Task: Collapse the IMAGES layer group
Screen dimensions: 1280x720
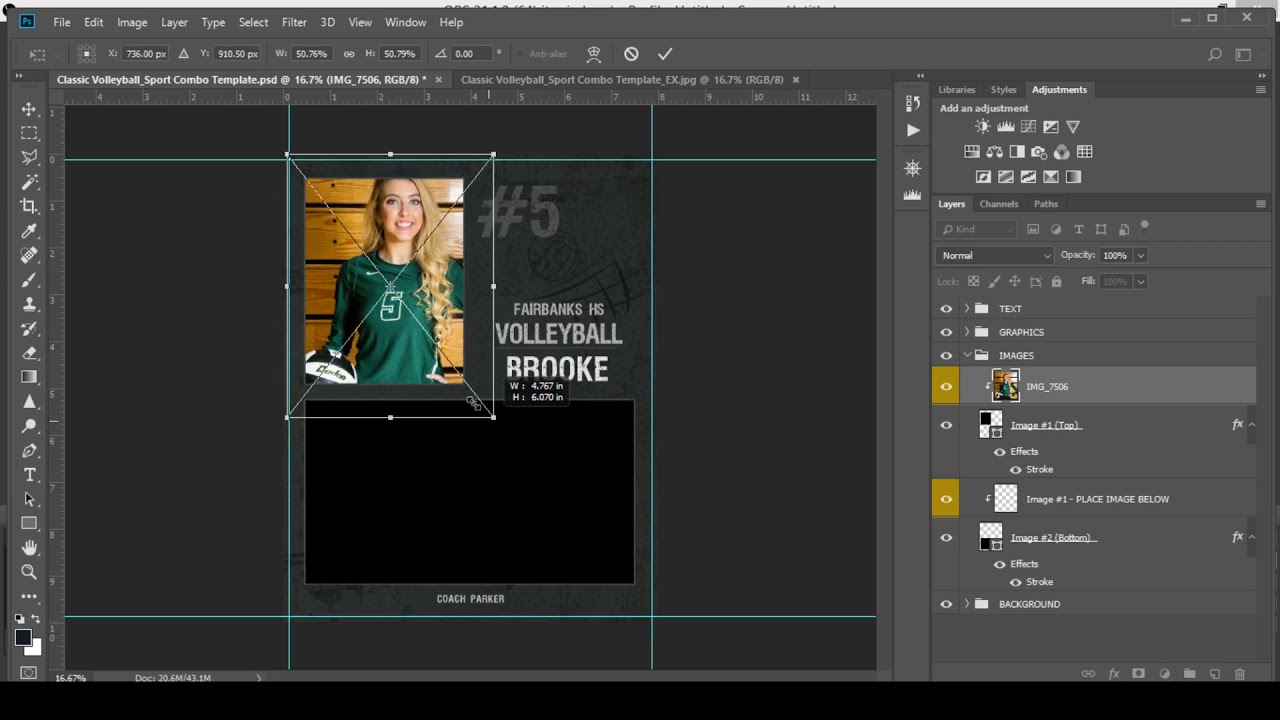Action: [x=966, y=355]
